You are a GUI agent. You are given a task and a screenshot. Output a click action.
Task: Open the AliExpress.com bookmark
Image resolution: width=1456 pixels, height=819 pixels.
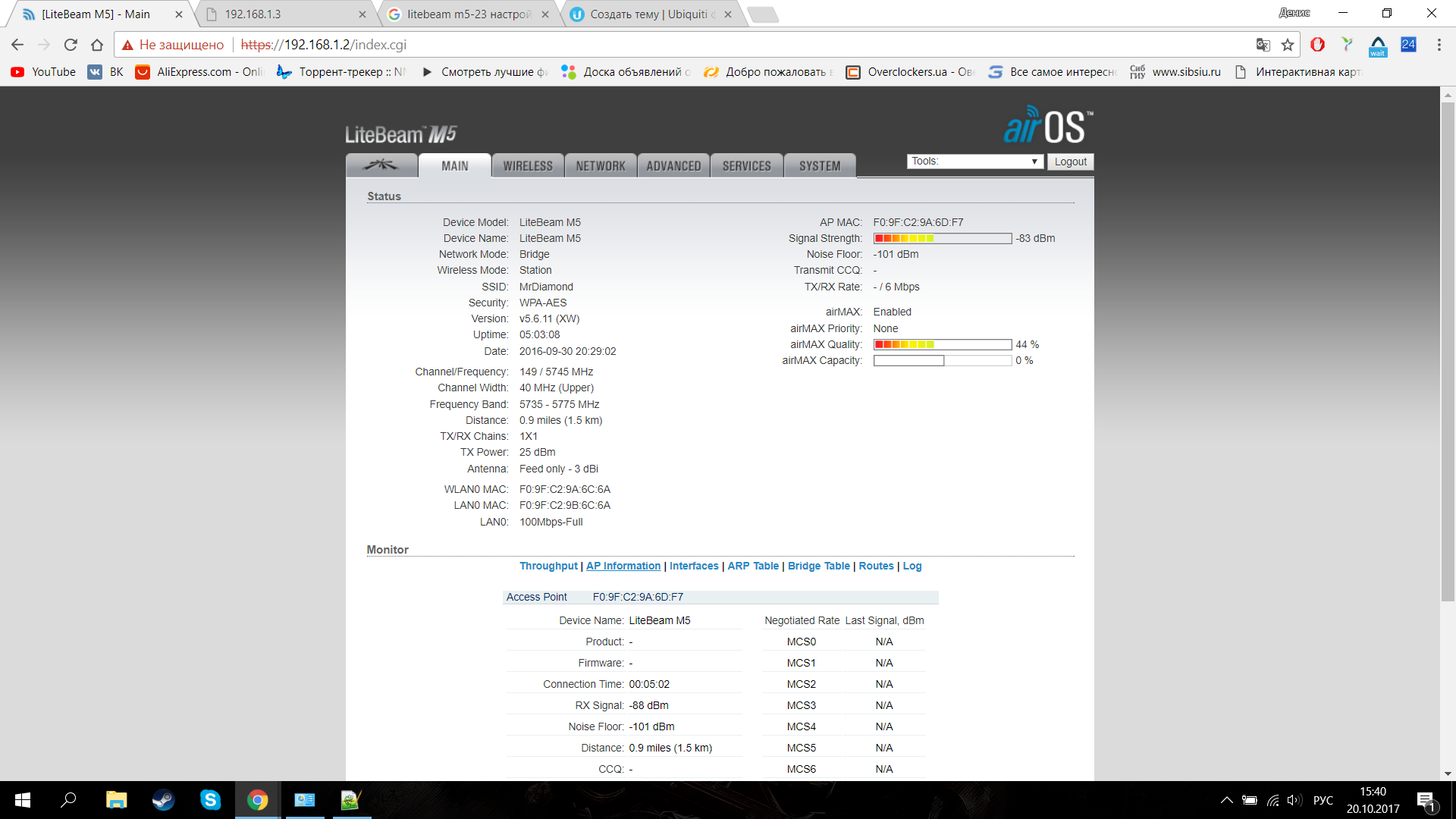tap(199, 72)
